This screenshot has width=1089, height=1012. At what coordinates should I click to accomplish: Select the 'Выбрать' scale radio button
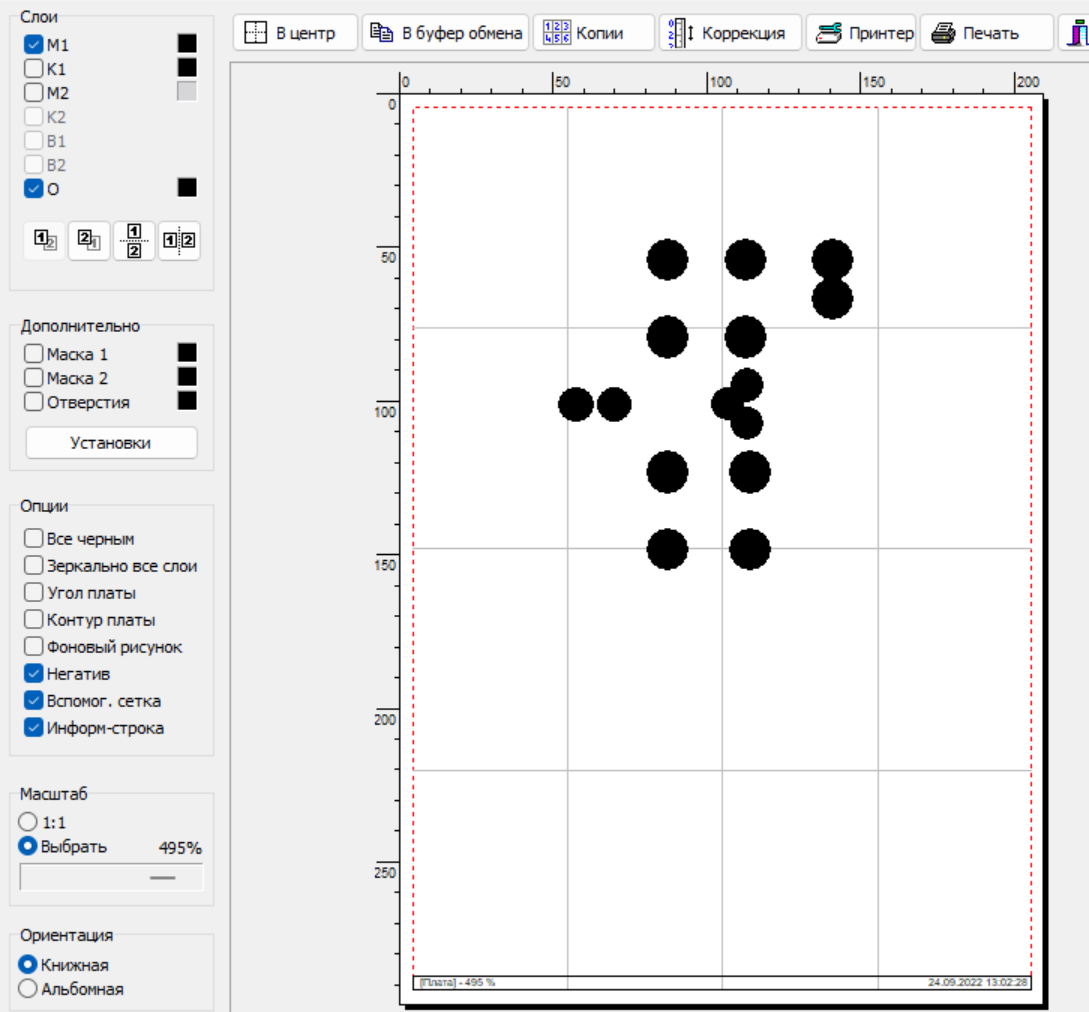(28, 846)
